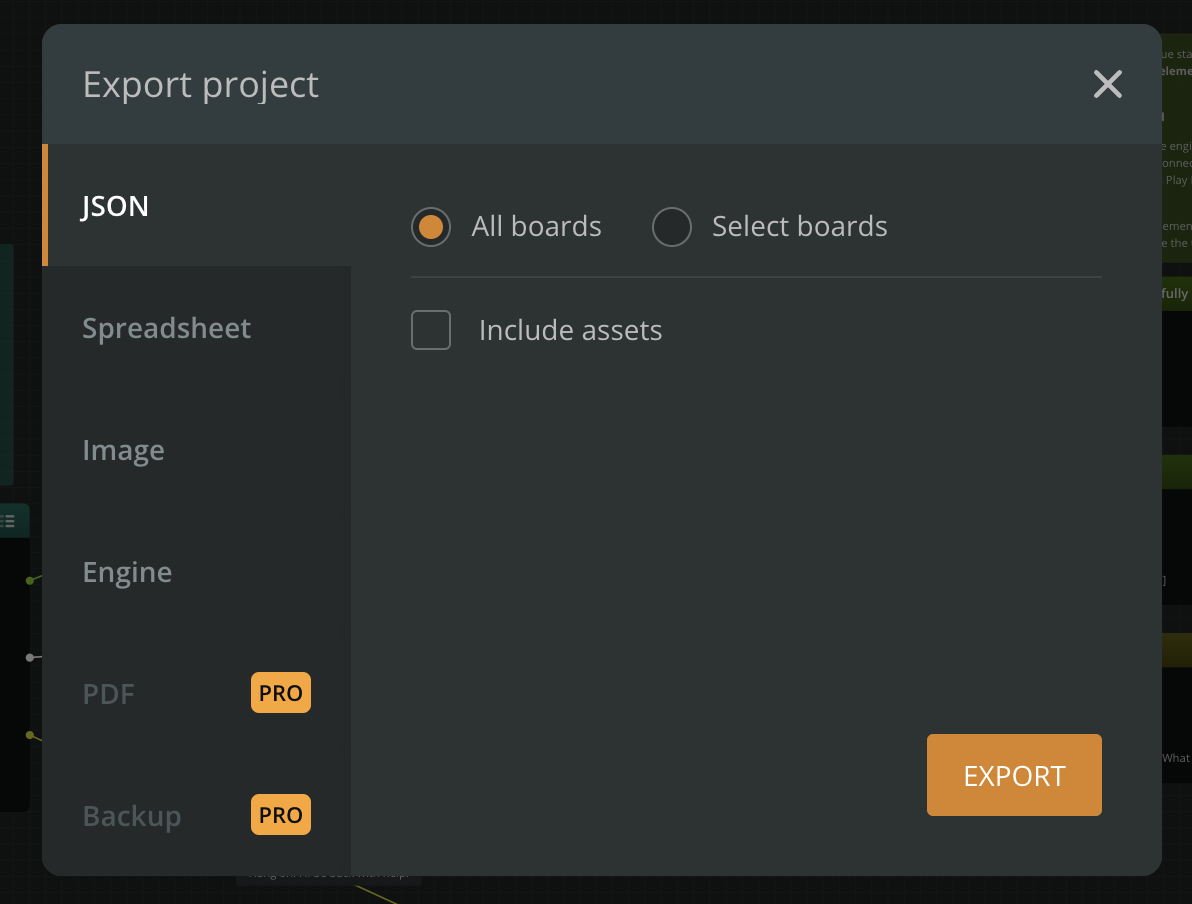Viewport: 1192px width, 904px height.
Task: Click the list icon behind the dialog
Action: 9,521
